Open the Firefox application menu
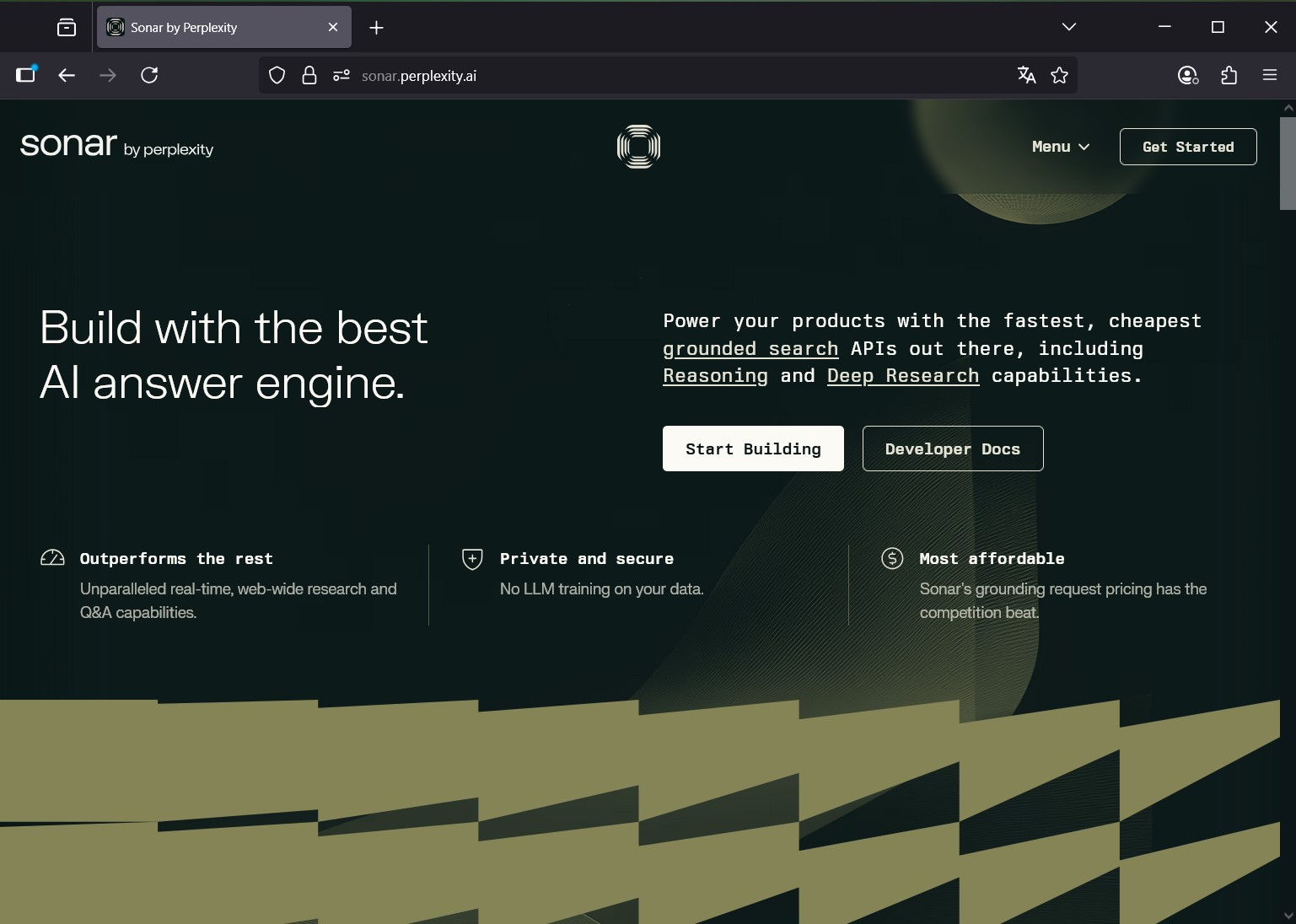The height and width of the screenshot is (924, 1296). pos(1270,75)
